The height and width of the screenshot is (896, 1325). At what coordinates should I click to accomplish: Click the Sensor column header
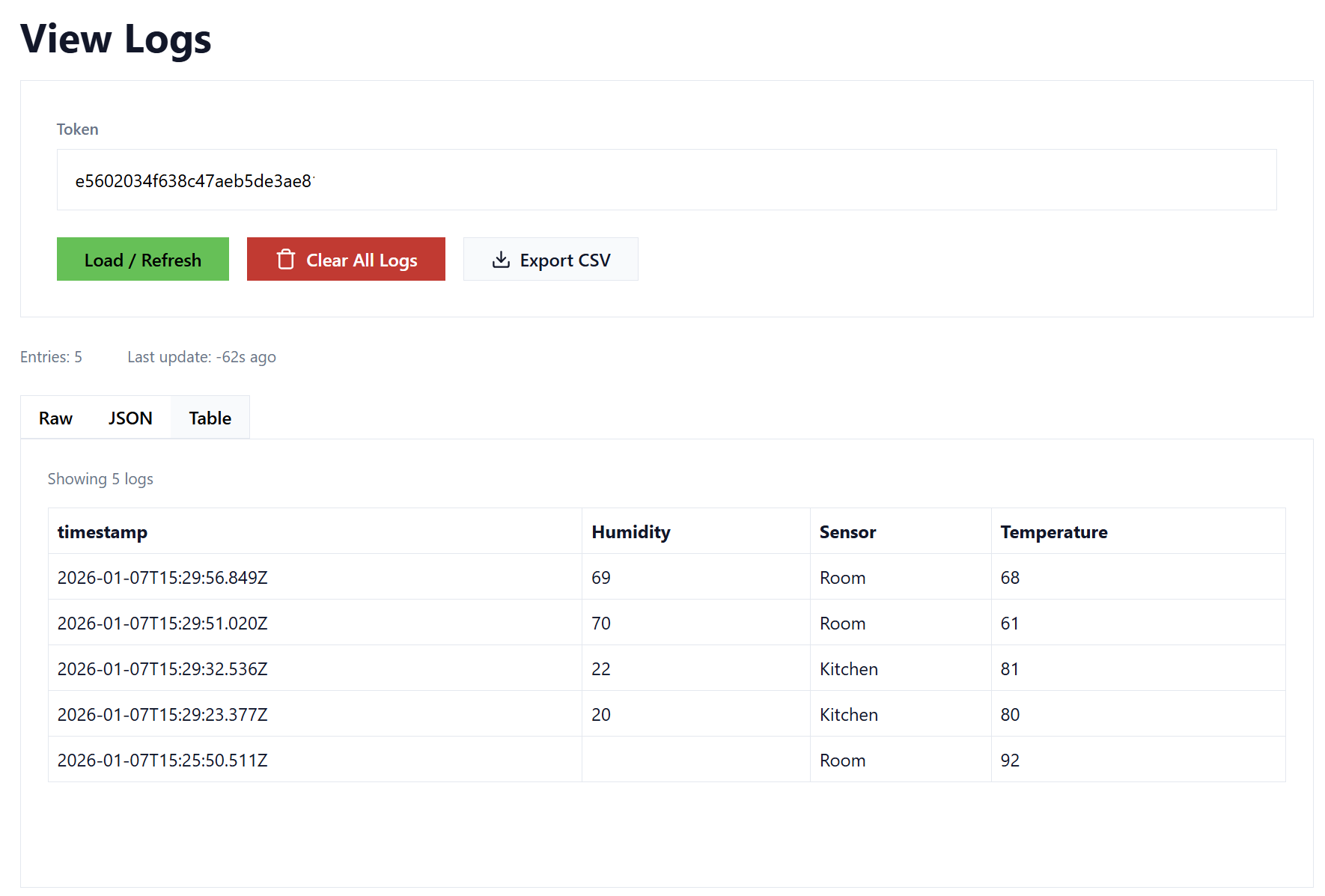847,531
